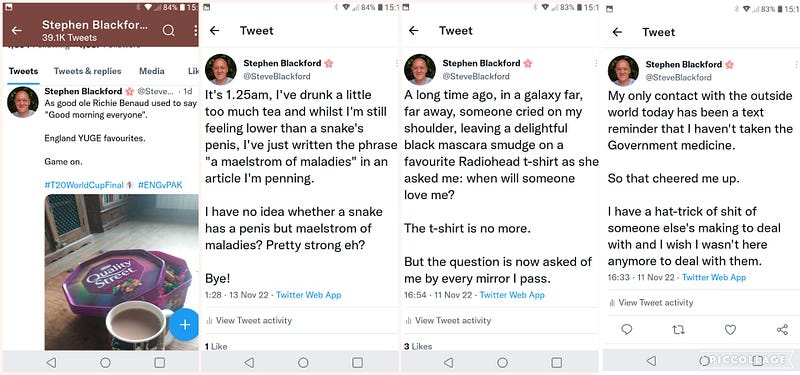Open overflow menu in profile header

pyautogui.click(x=195, y=31)
